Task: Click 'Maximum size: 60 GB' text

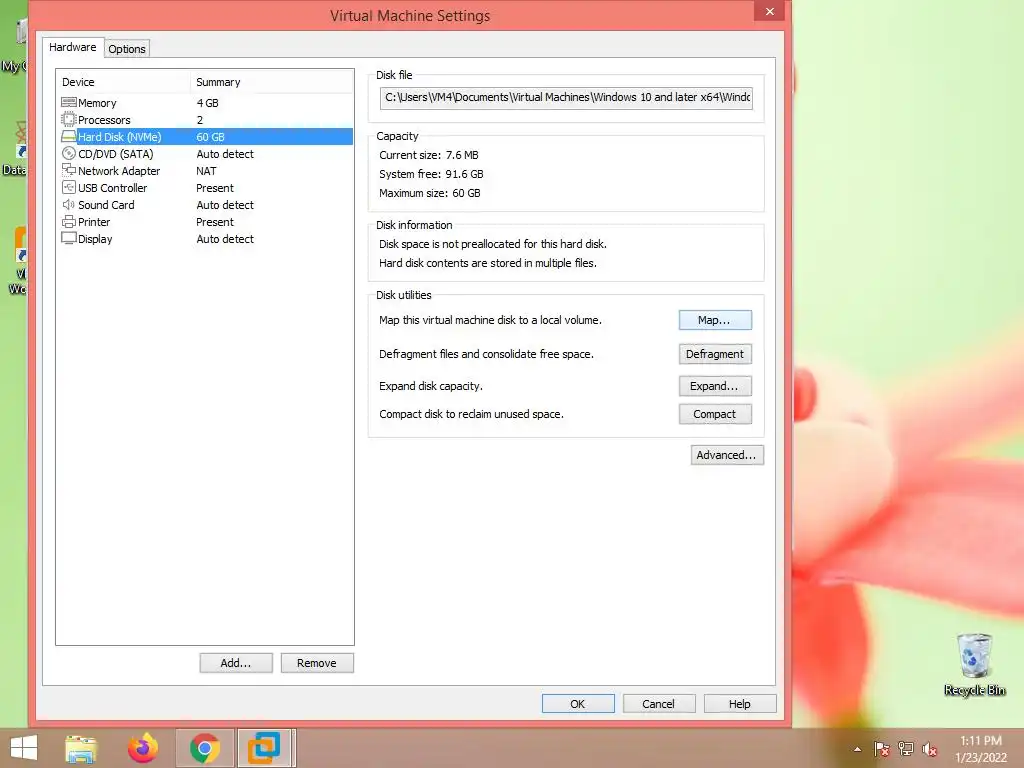Action: coord(430,193)
